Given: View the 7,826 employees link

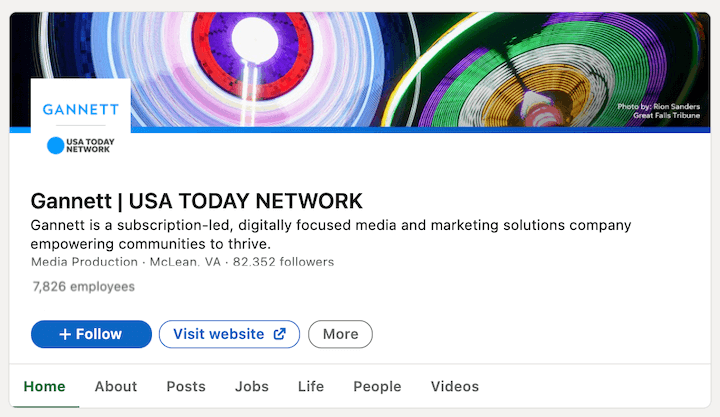Looking at the screenshot, I should [x=83, y=287].
